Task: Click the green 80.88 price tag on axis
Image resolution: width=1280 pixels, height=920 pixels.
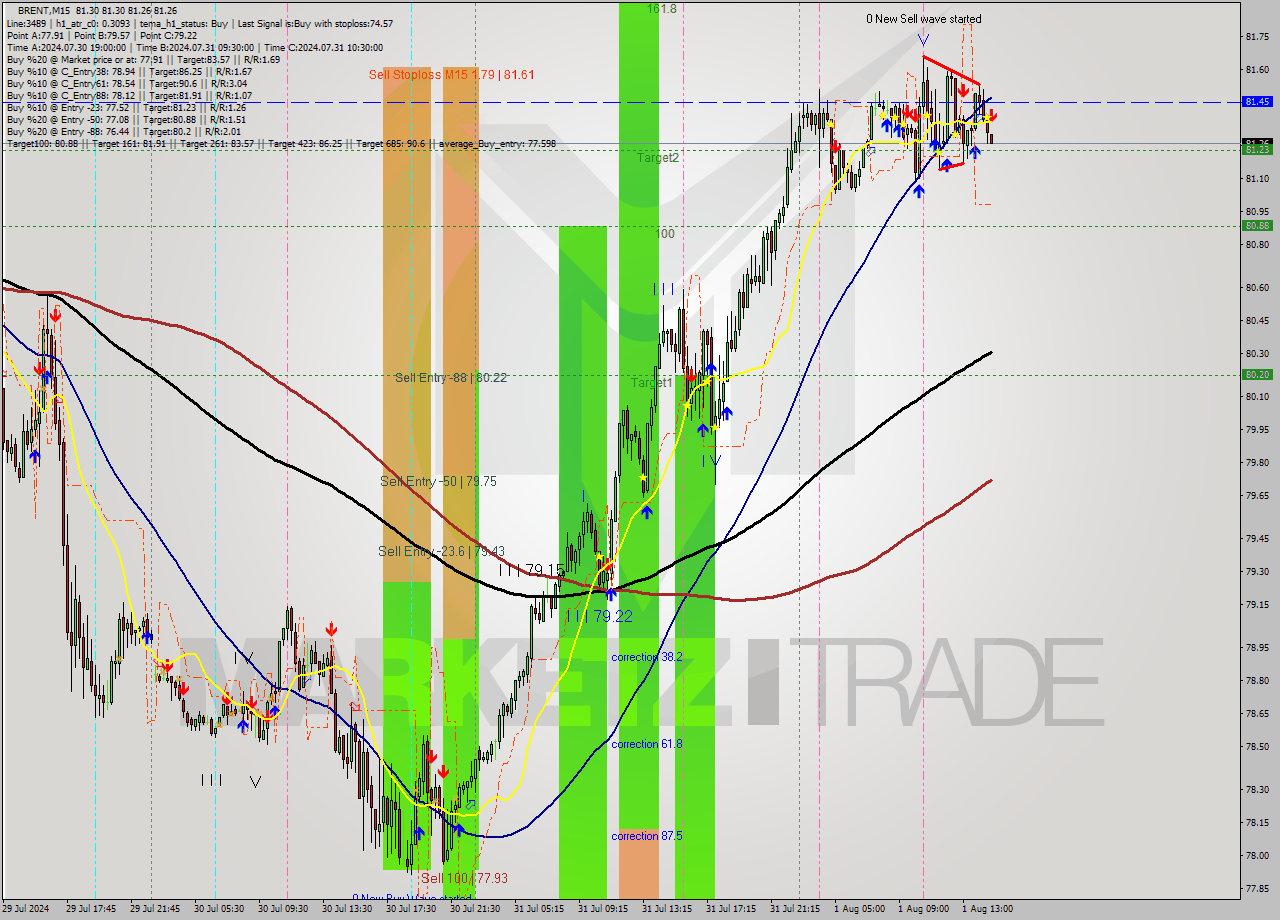Action: click(1257, 226)
